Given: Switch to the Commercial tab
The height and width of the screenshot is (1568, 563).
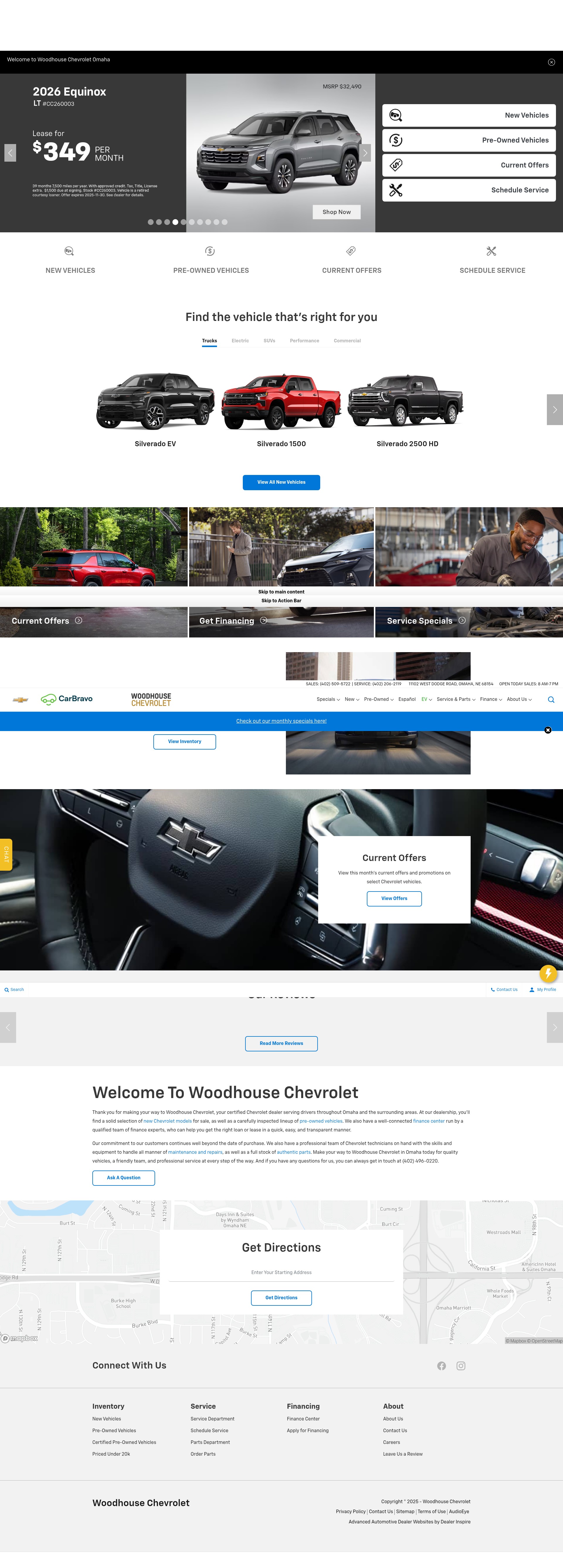Looking at the screenshot, I should click(x=347, y=341).
